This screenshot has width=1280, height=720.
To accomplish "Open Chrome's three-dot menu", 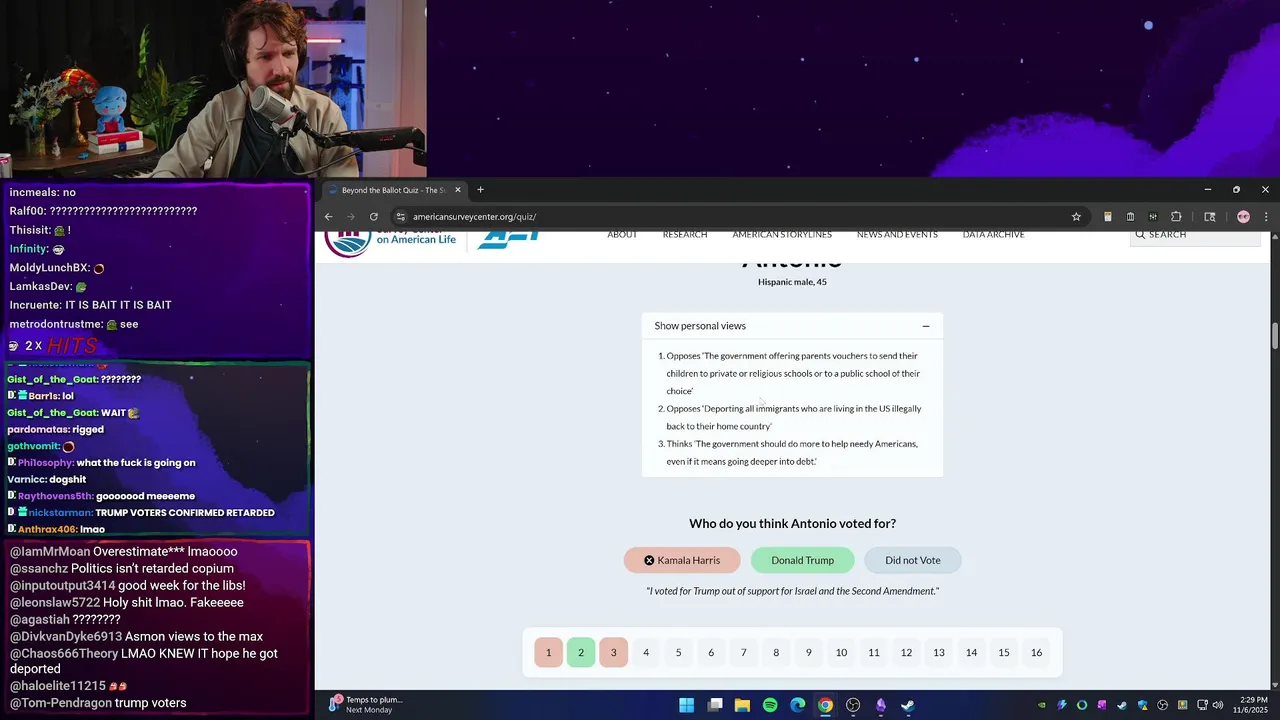I will [1266, 216].
